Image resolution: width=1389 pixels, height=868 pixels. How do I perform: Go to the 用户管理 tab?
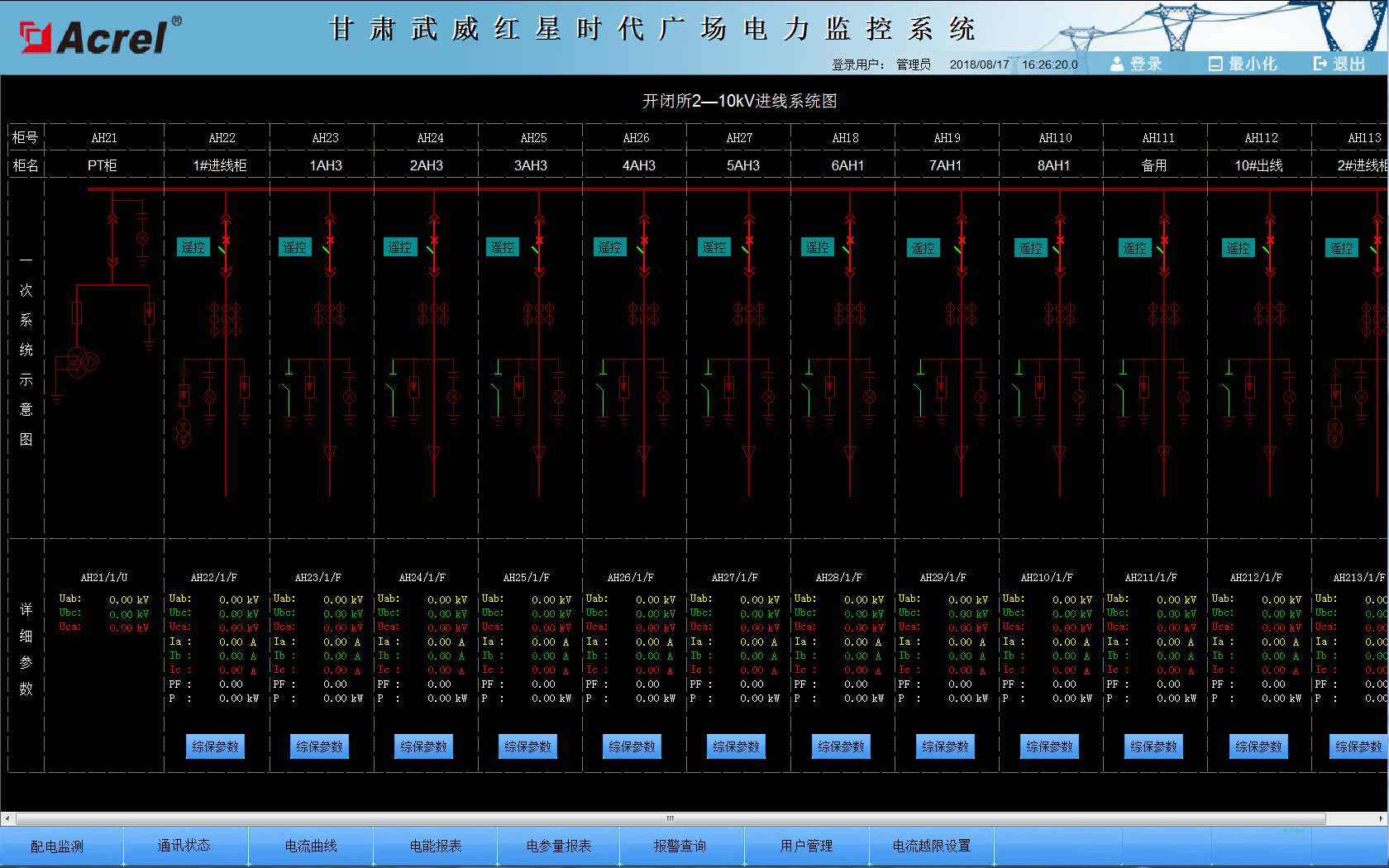point(808,847)
